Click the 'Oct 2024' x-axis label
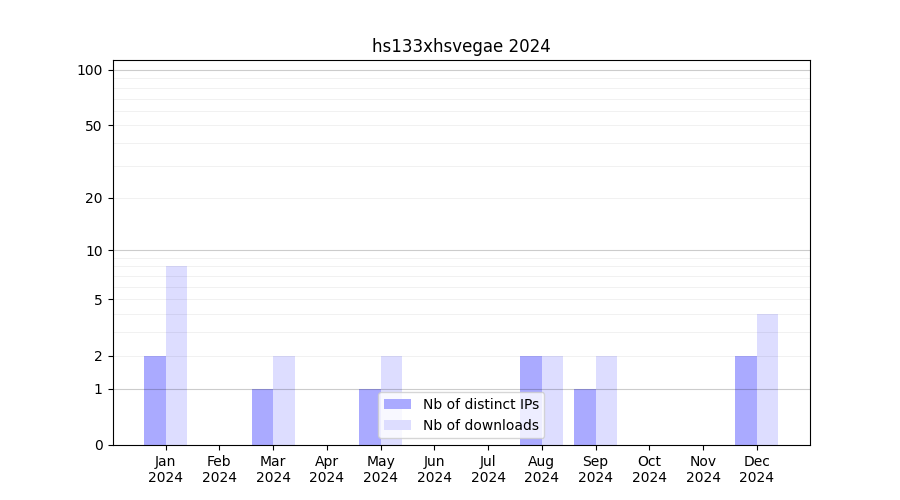Image resolution: width=900 pixels, height=500 pixels. [x=649, y=469]
